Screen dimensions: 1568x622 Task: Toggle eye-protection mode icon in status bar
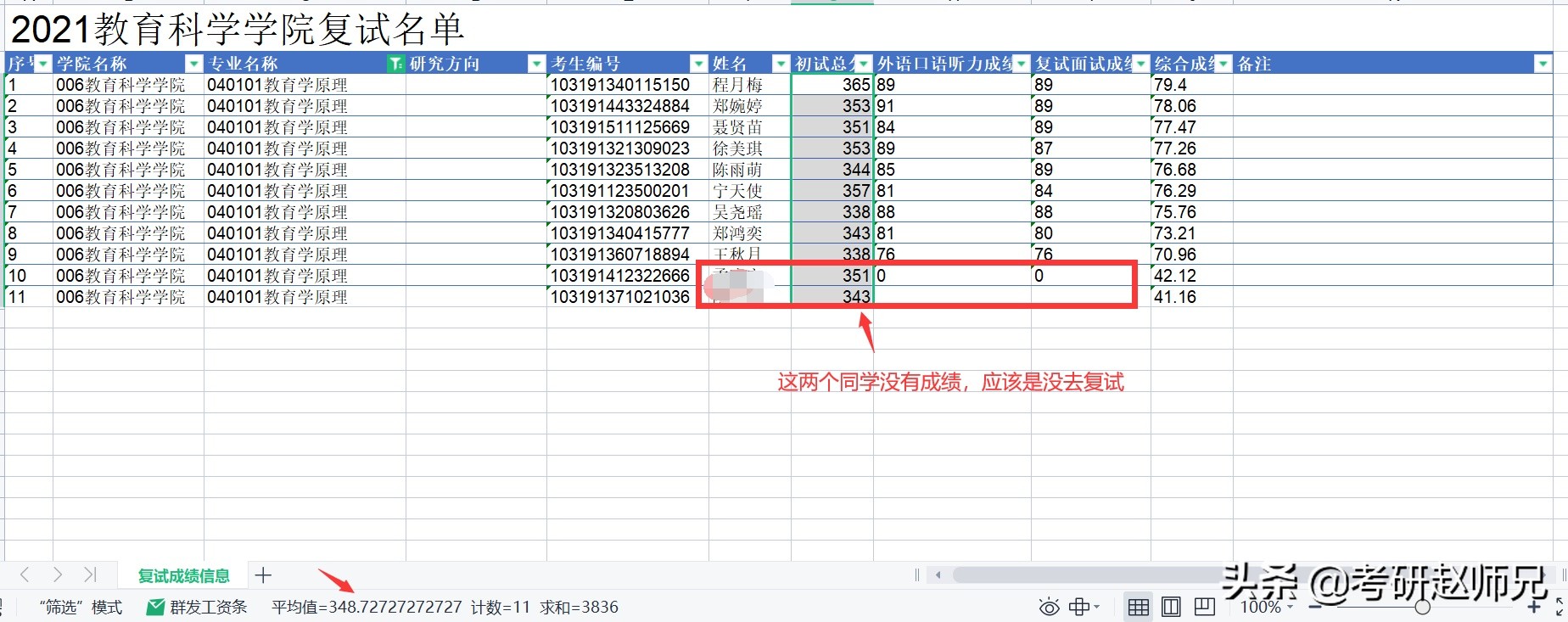coord(1050,607)
